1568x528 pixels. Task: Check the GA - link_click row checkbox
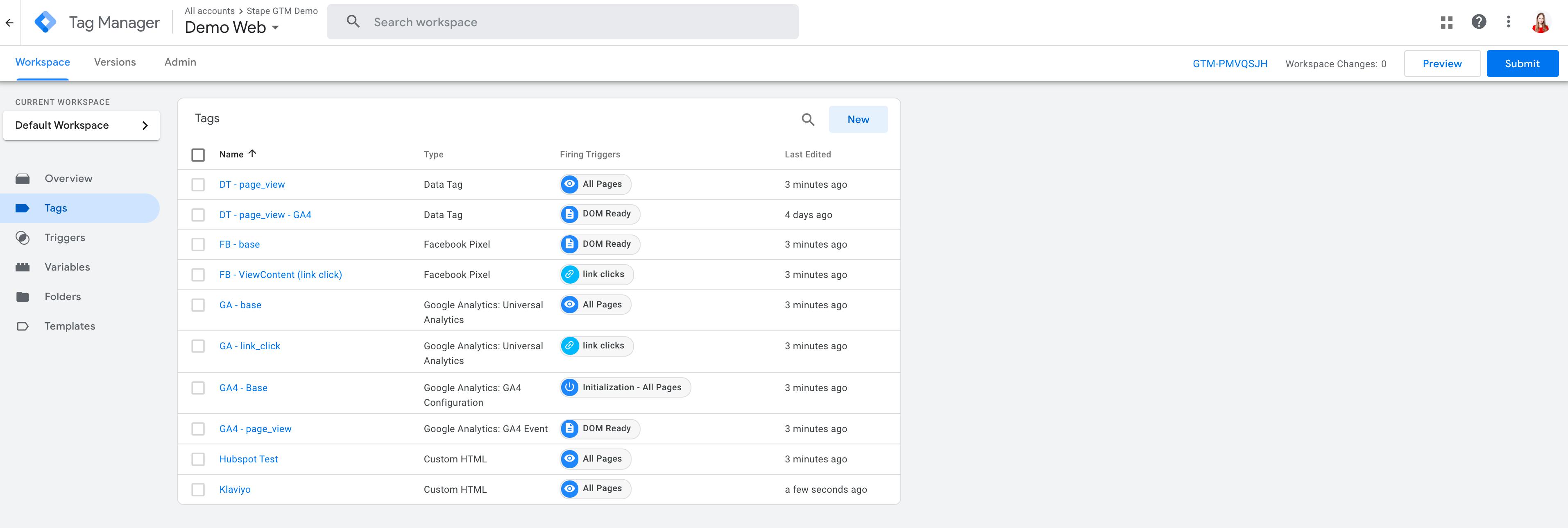(198, 346)
